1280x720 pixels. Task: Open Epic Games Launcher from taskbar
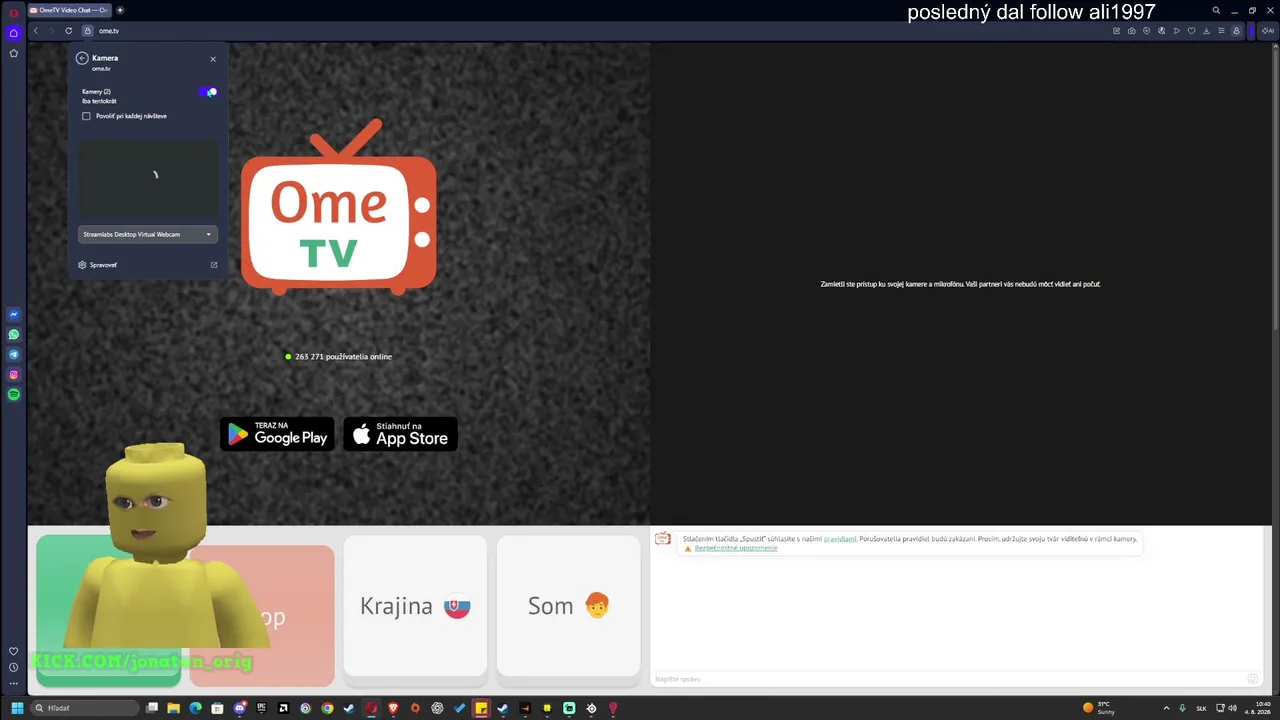tap(262, 708)
